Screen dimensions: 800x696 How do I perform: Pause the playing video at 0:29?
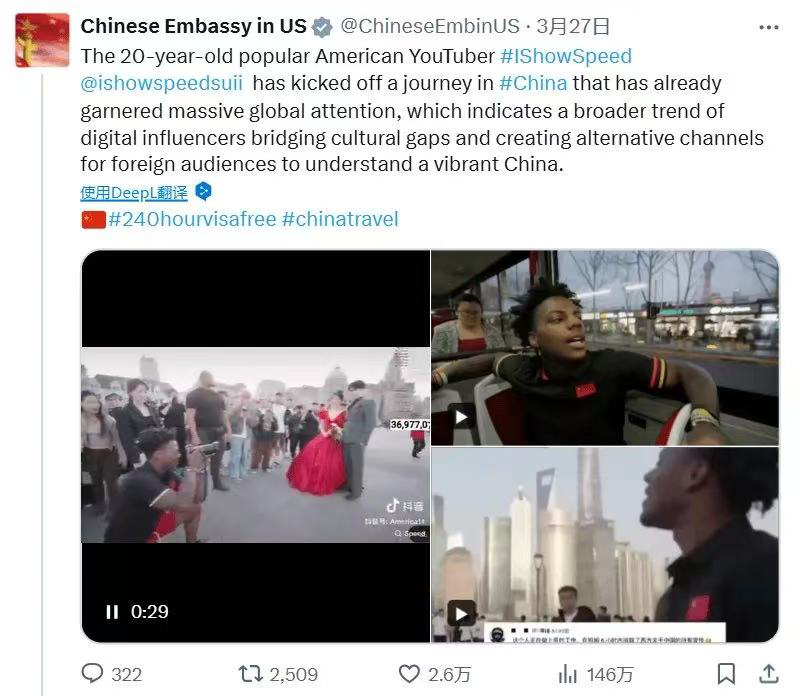click(112, 612)
